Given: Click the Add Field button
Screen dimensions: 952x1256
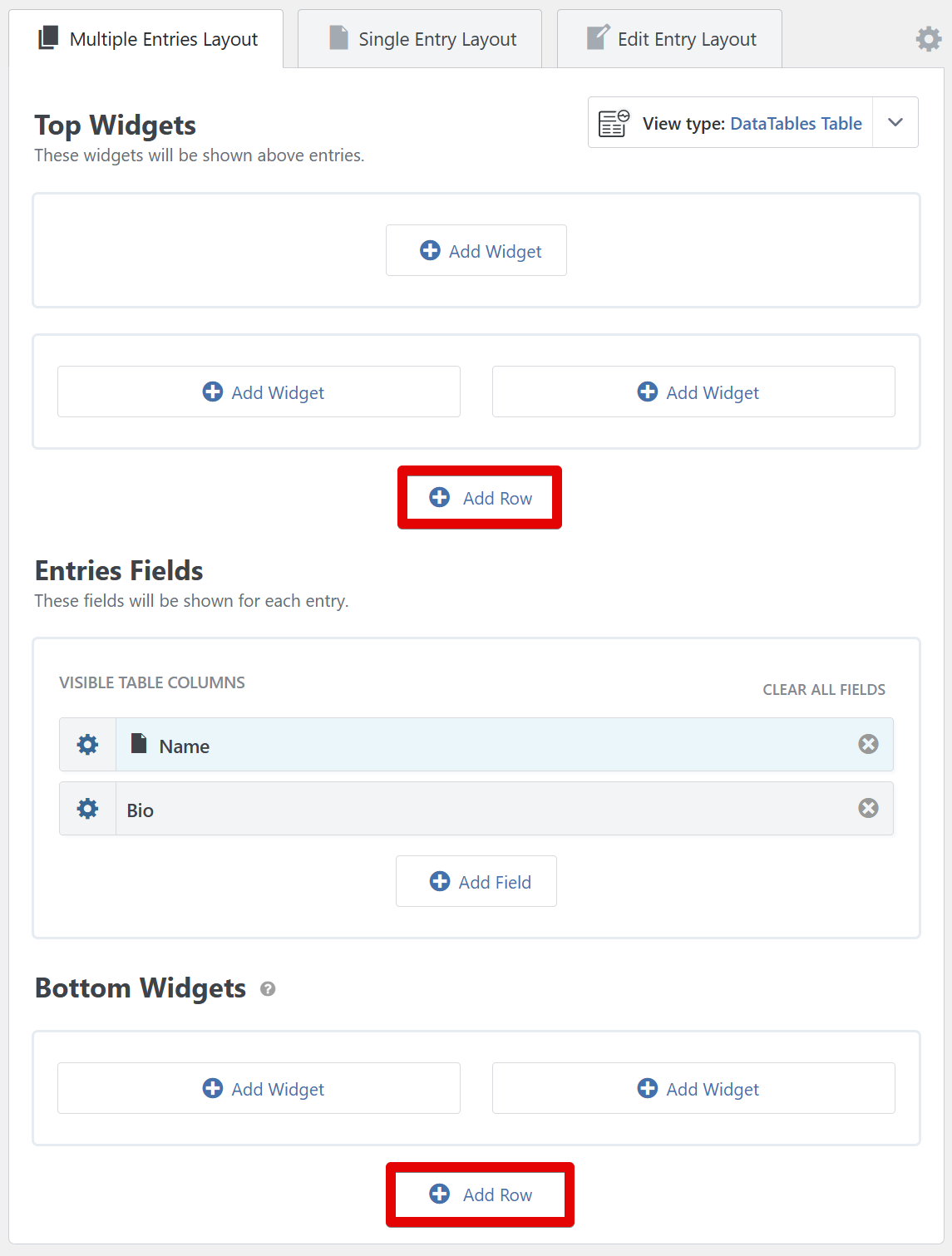Looking at the screenshot, I should 476,881.
